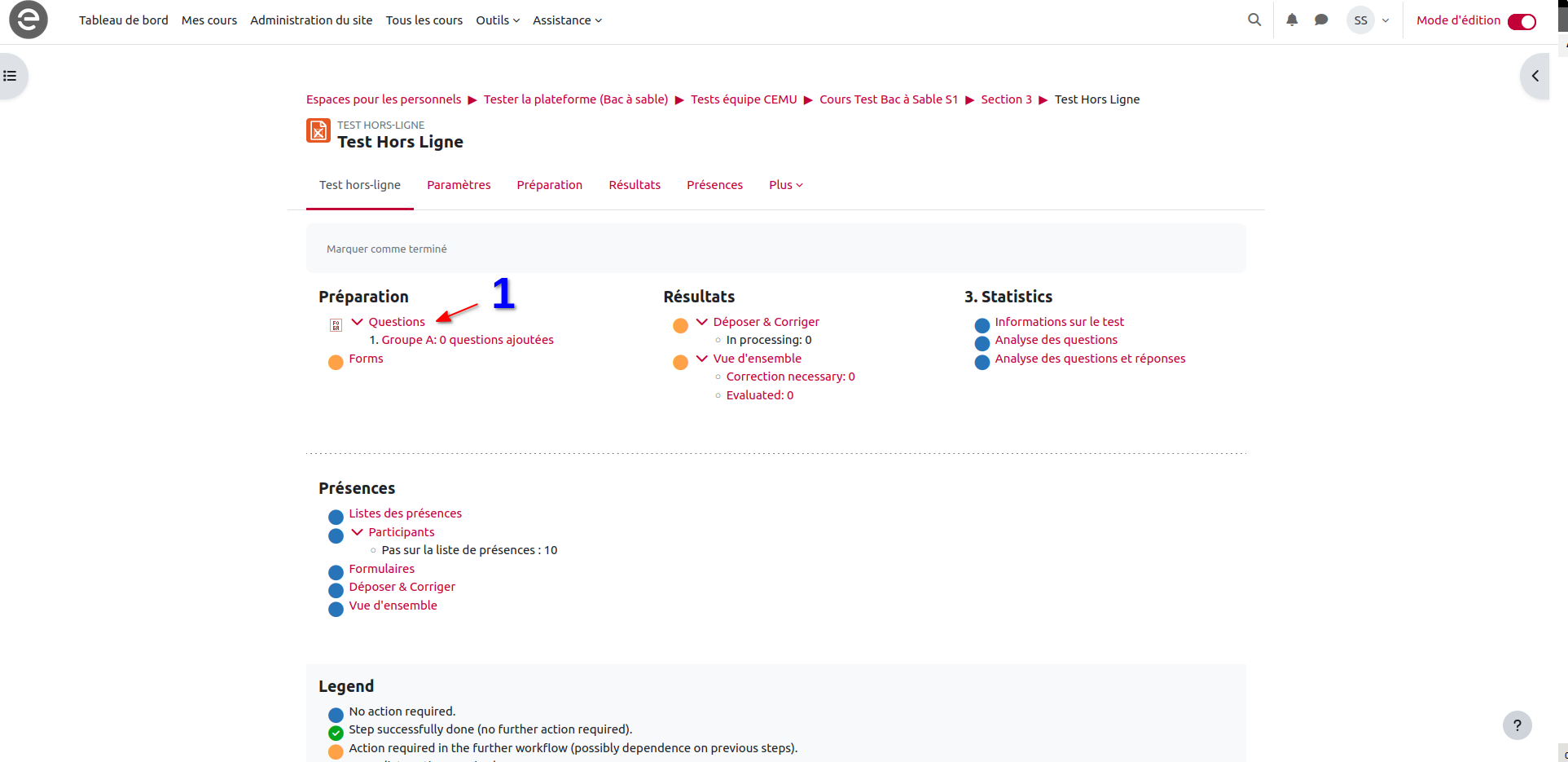Switch to the Paramètres tab
1568x762 pixels.
coord(459,185)
